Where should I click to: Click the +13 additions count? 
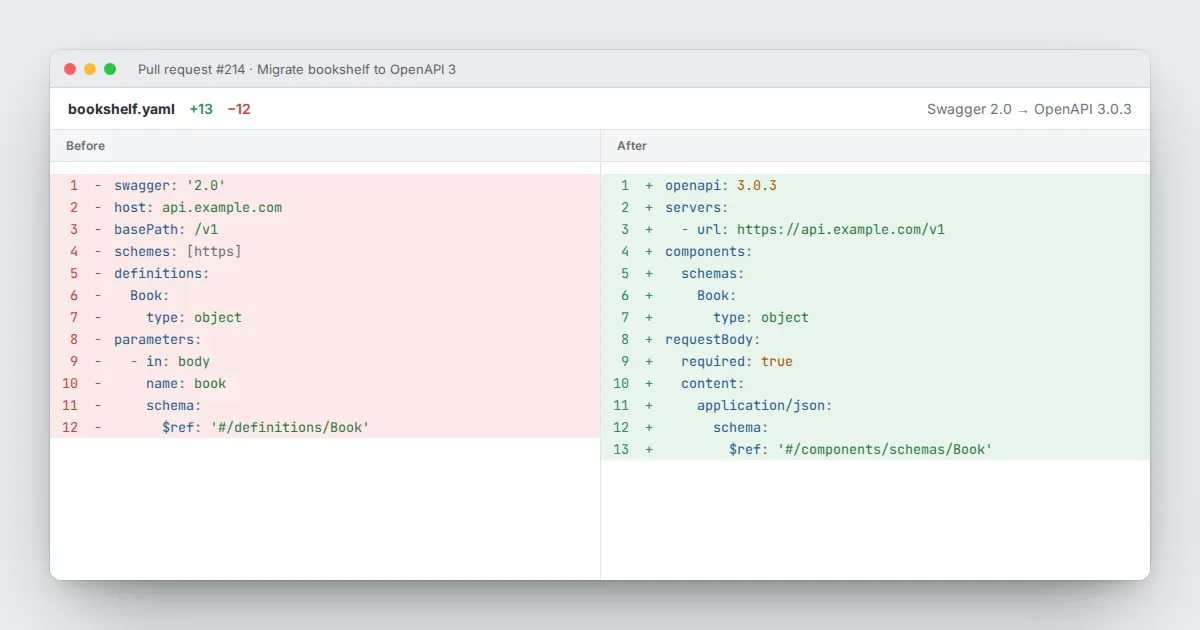tap(201, 109)
